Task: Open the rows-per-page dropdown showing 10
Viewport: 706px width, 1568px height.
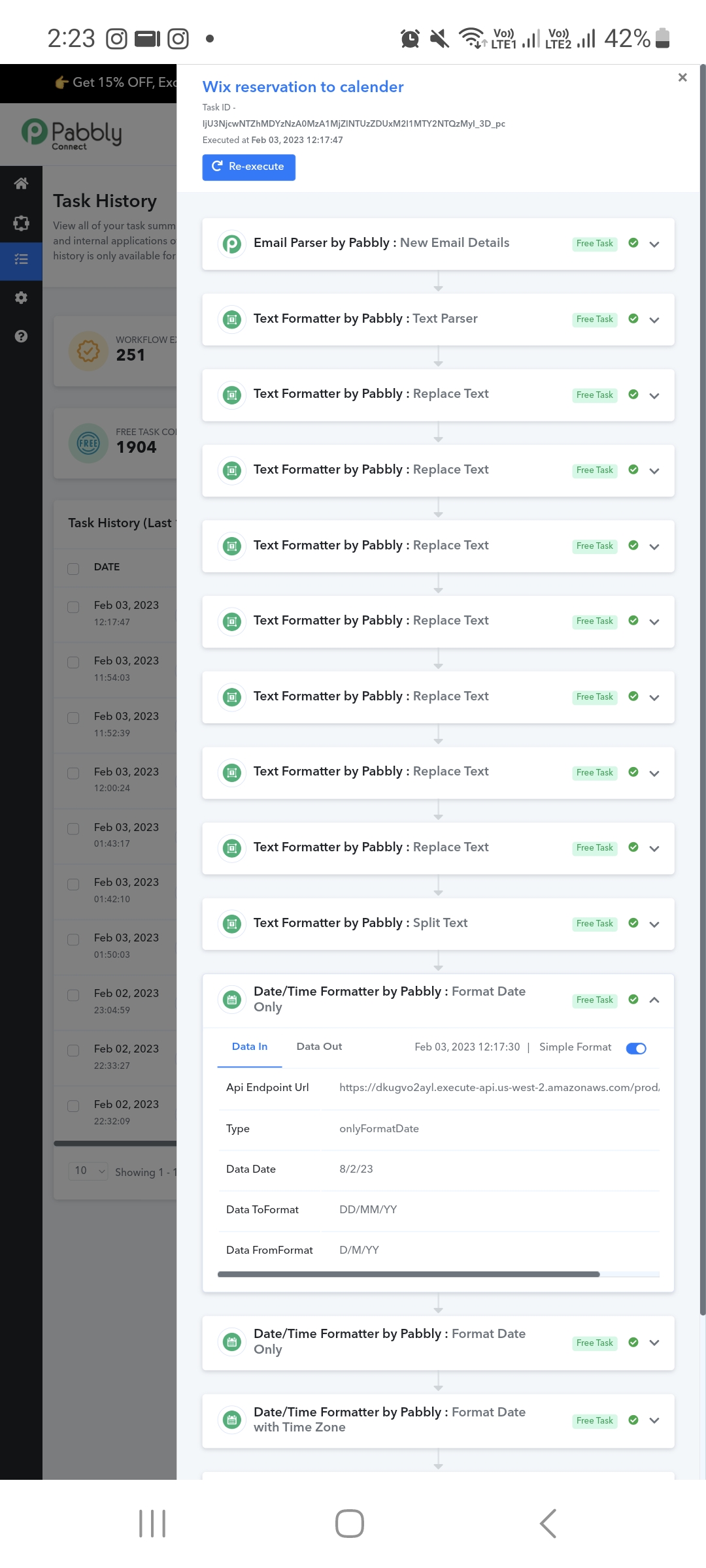Action: 88,1171
